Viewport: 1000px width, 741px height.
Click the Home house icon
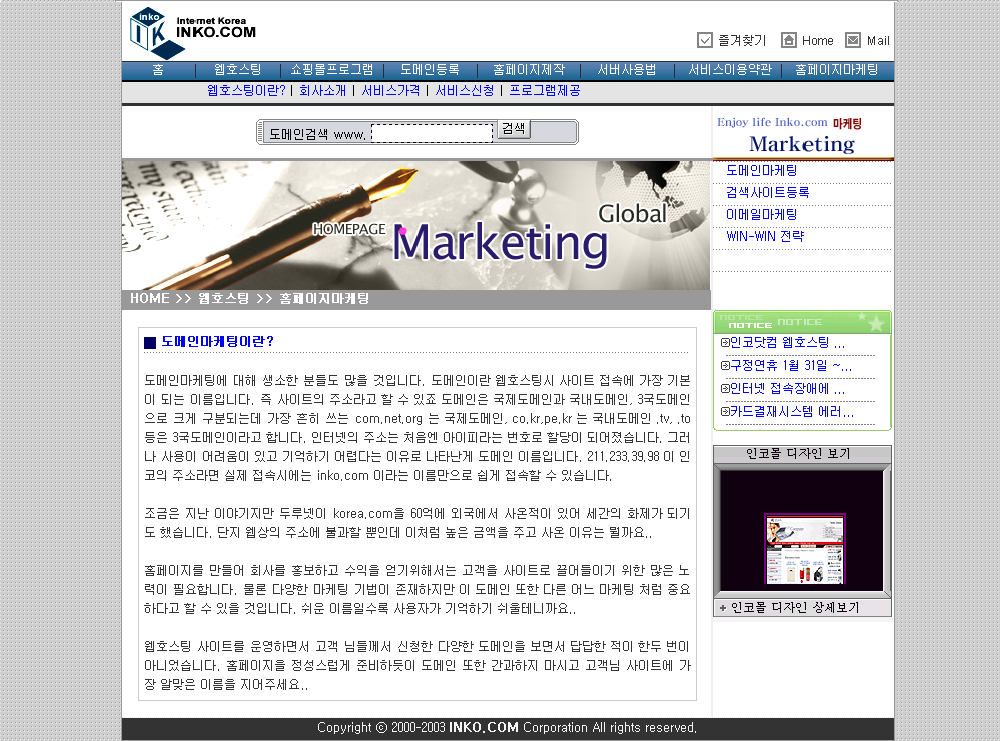789,40
